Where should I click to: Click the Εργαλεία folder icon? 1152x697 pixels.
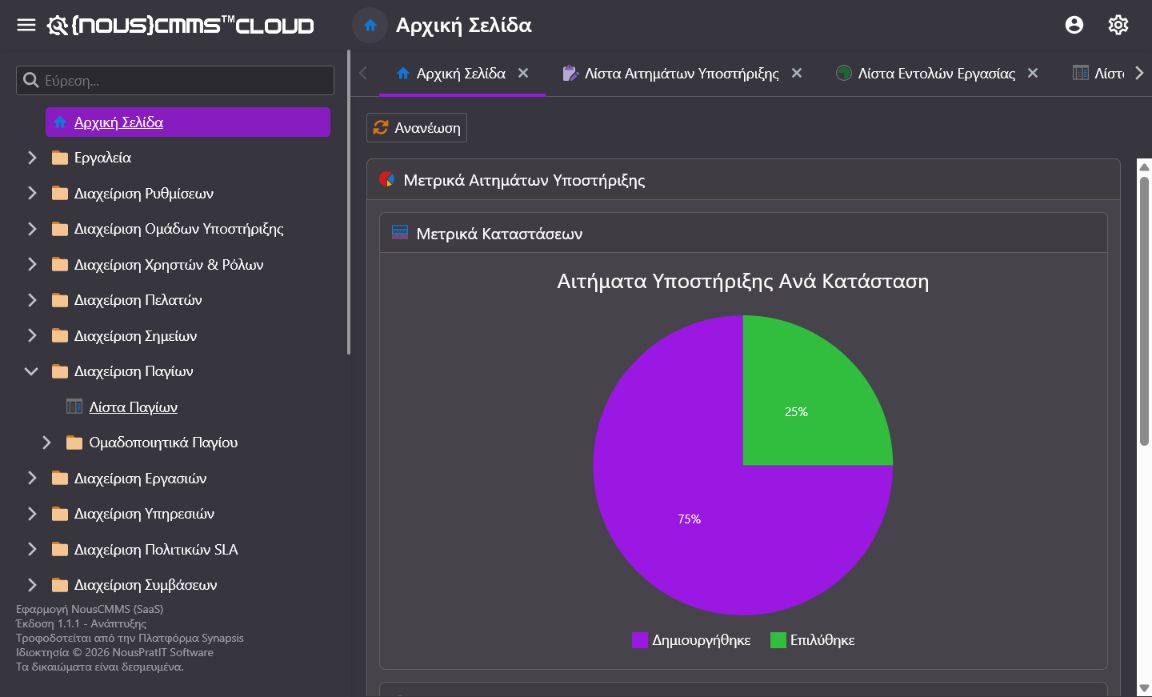pos(60,158)
